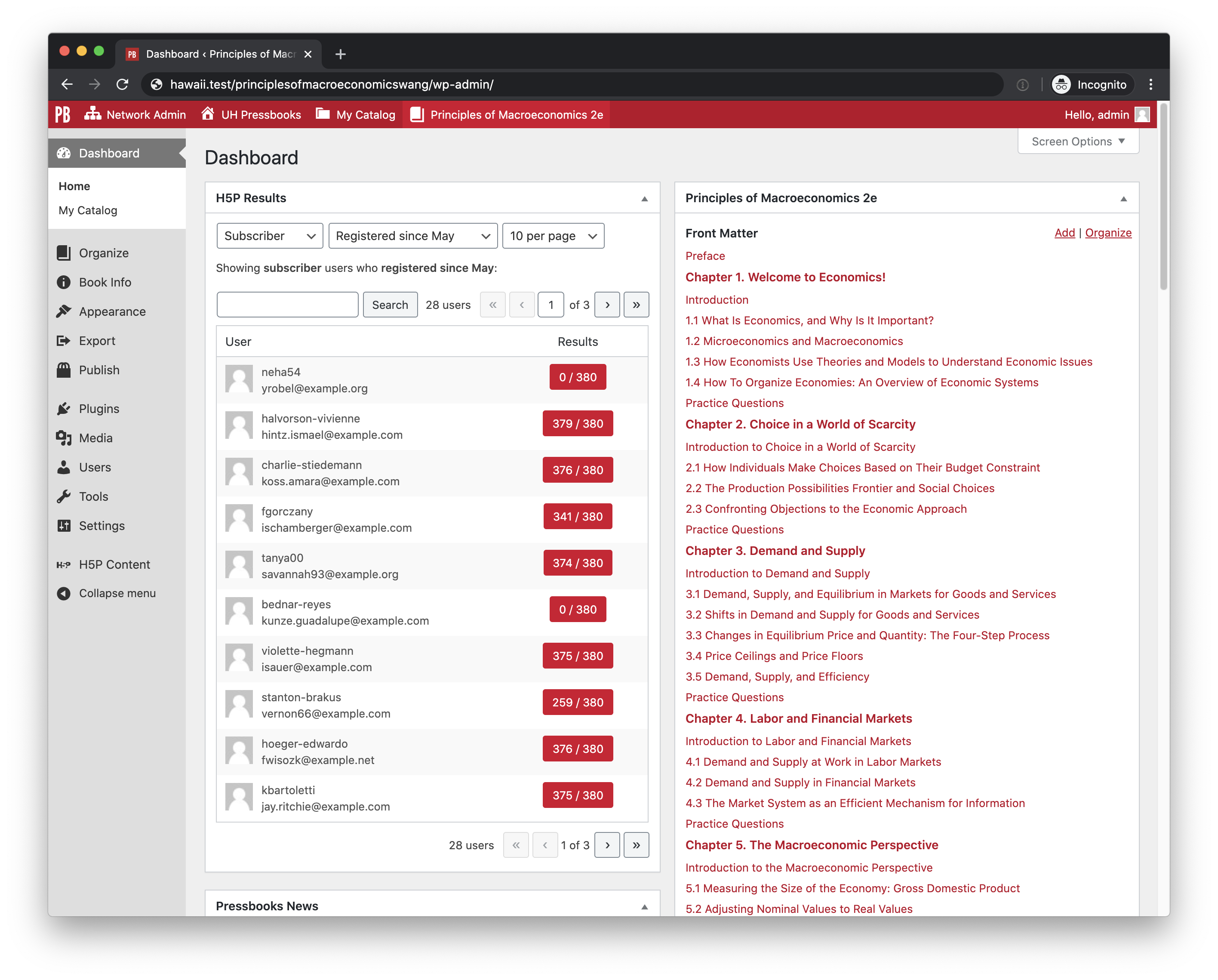Viewport: 1218px width, 980px height.
Task: Click the Publish store icon
Action: 64,370
